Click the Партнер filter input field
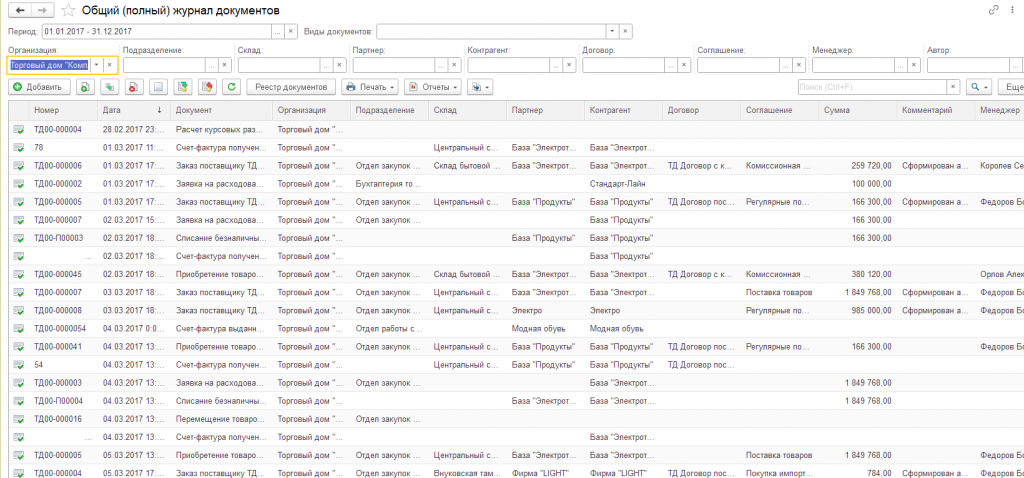1024x478 pixels. (x=394, y=65)
